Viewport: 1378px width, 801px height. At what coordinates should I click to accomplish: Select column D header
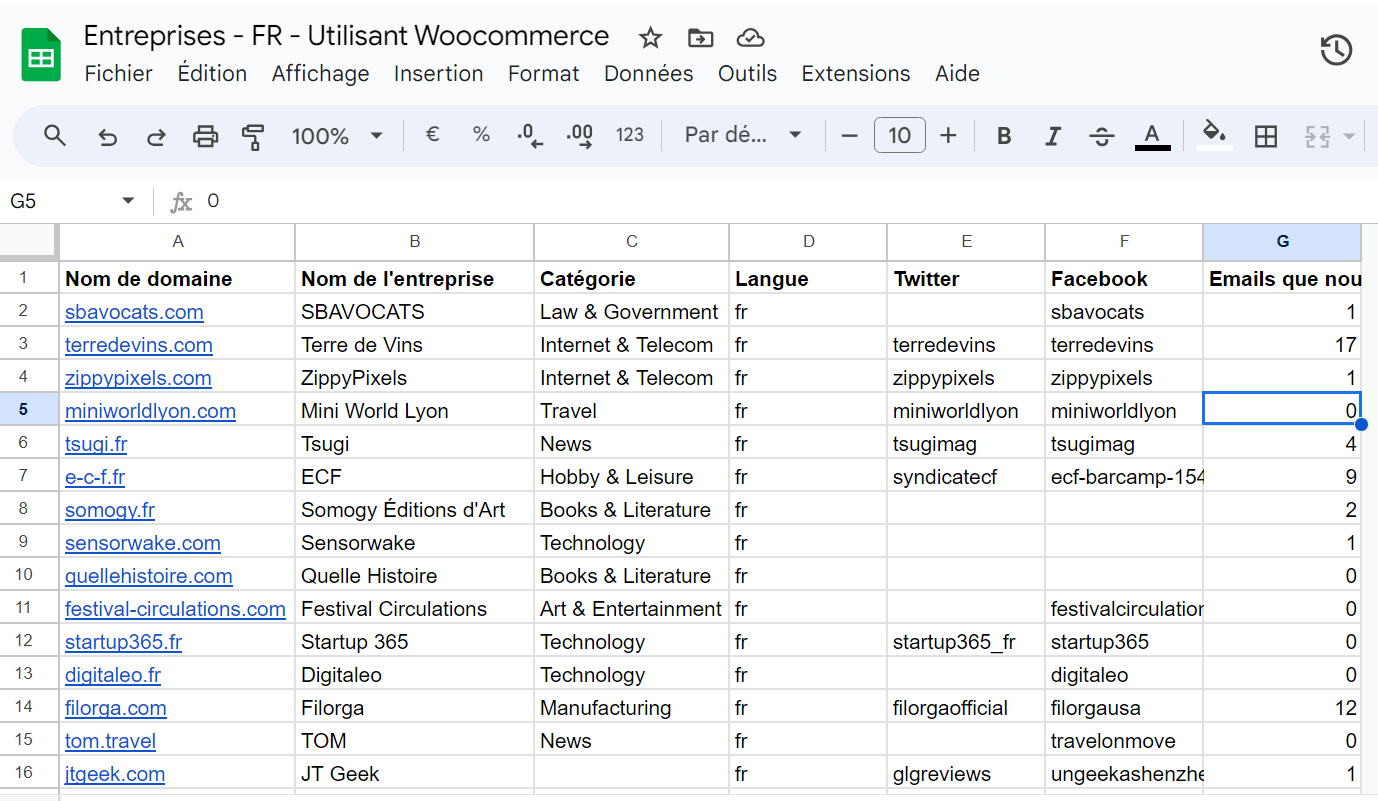pos(808,241)
